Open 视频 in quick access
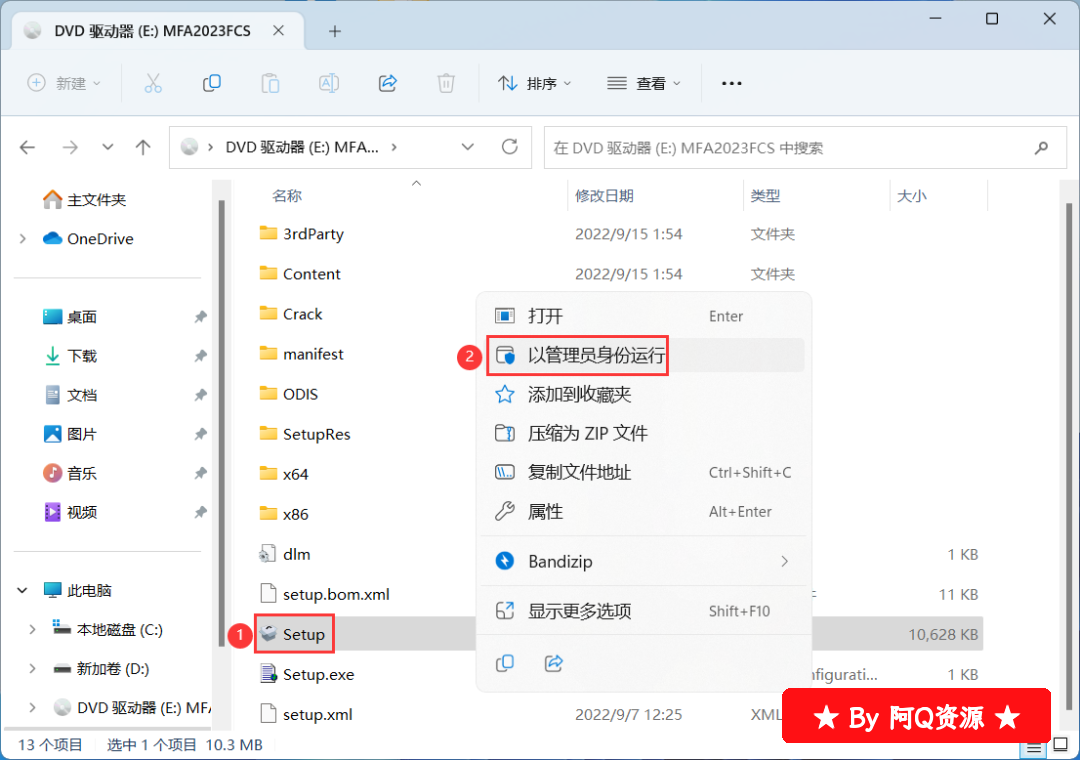The height and width of the screenshot is (760, 1080). pyautogui.click(x=70, y=513)
